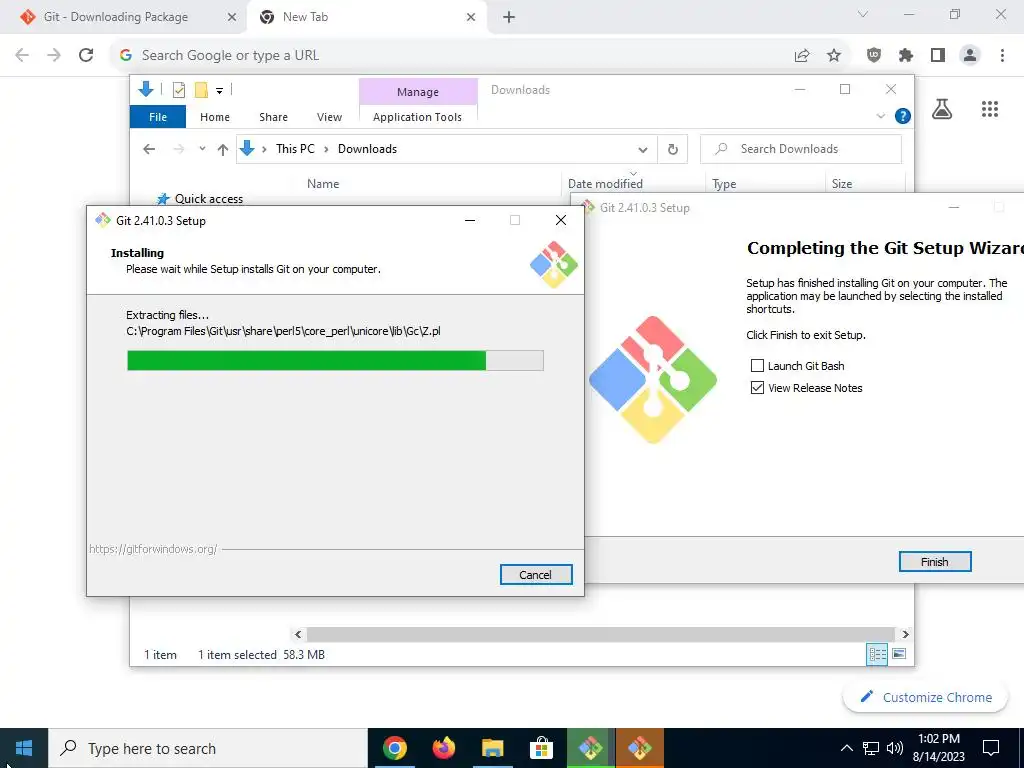Open the Share ribbon tab
Viewport: 1024px width, 768px height.
pos(273,117)
